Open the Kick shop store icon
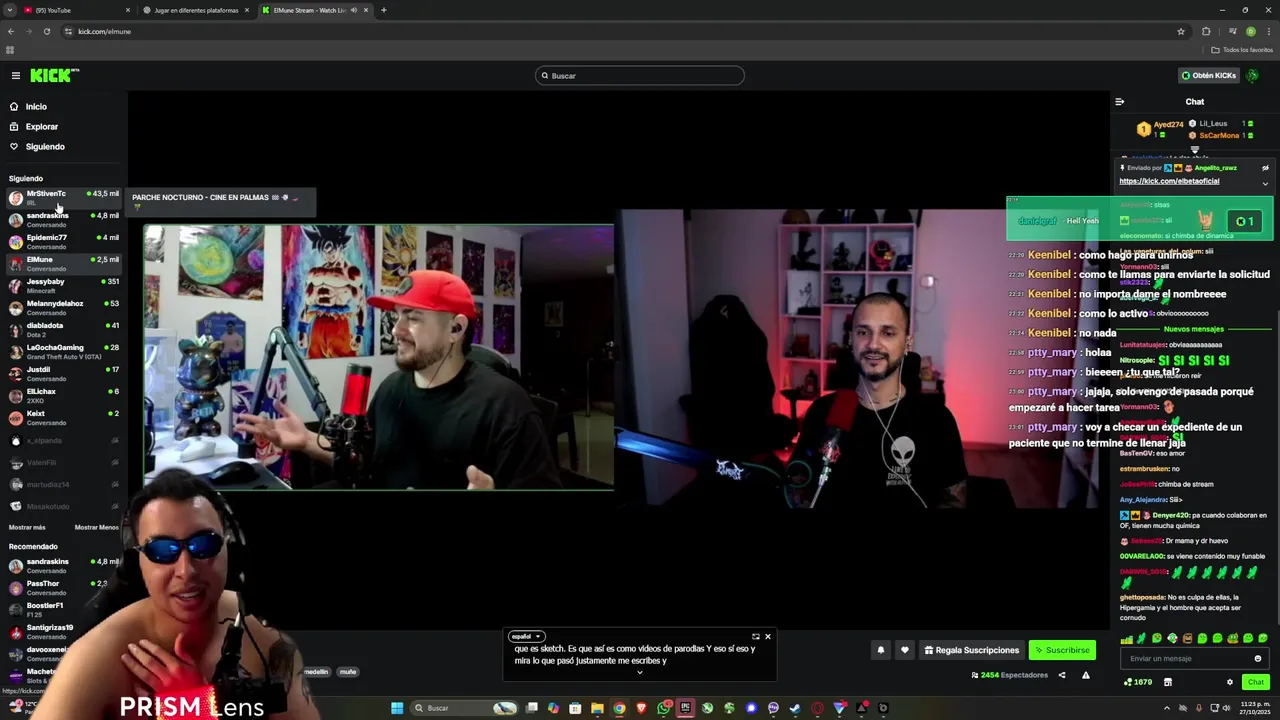This screenshot has width=1280, height=720. [x=1168, y=682]
